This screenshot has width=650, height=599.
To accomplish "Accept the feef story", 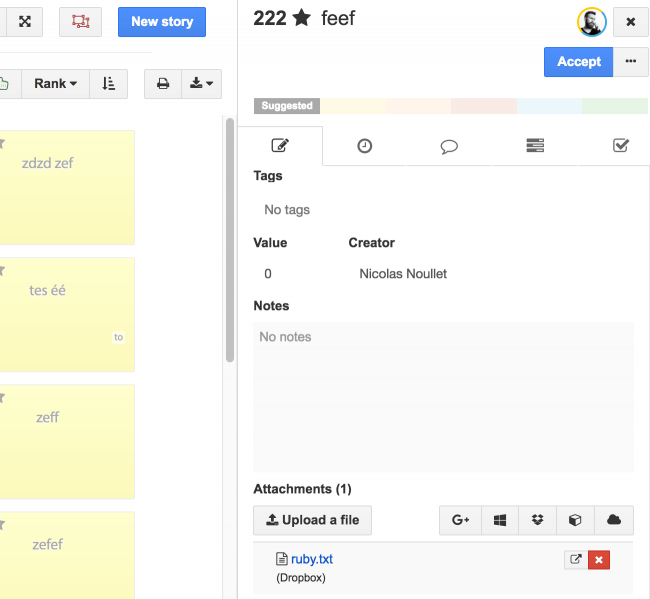I will pos(578,61).
